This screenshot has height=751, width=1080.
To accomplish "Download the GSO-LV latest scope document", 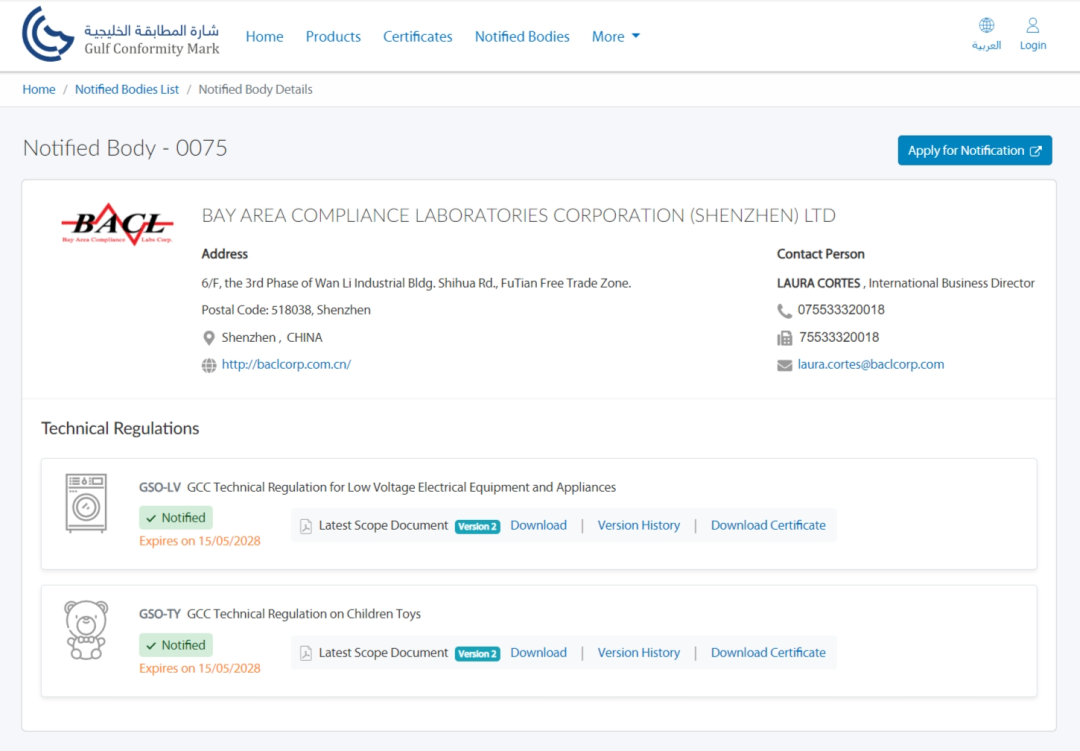I will click(x=538, y=526).
